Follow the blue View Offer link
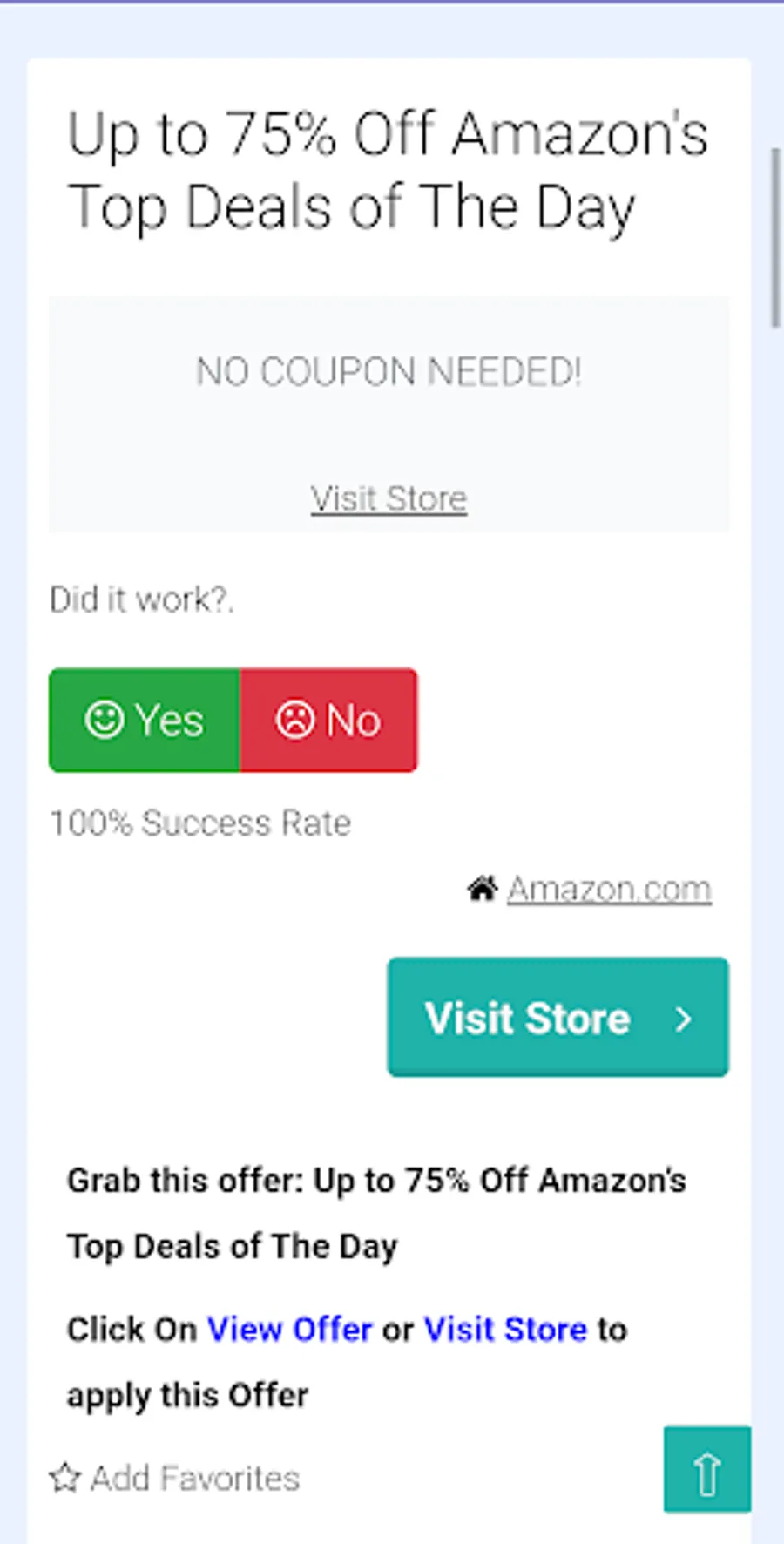Image resolution: width=784 pixels, height=1544 pixels. 289,1330
